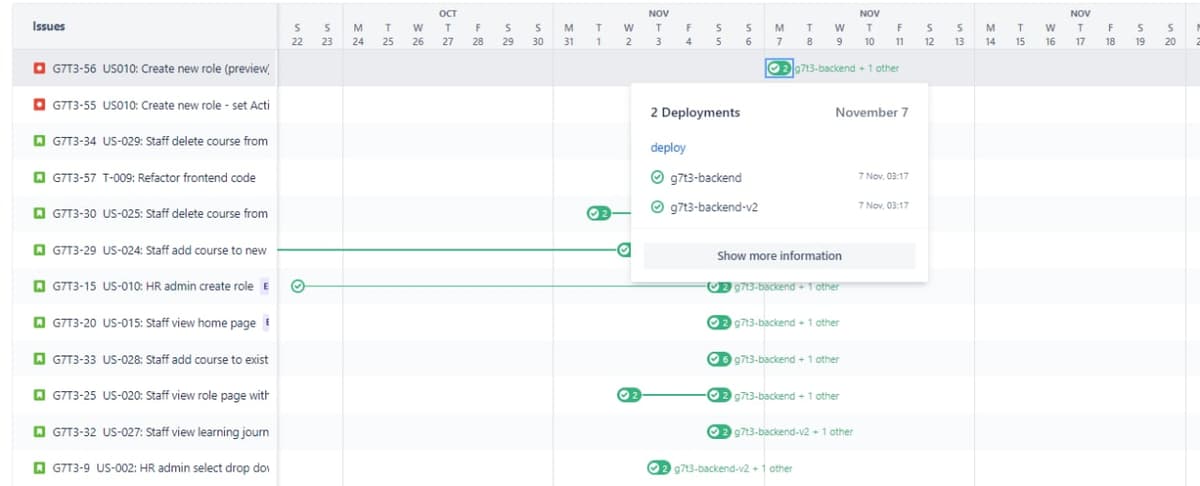Click the red bug icon for G7T3-55
The width and height of the screenshot is (1200, 486).
click(x=39, y=105)
